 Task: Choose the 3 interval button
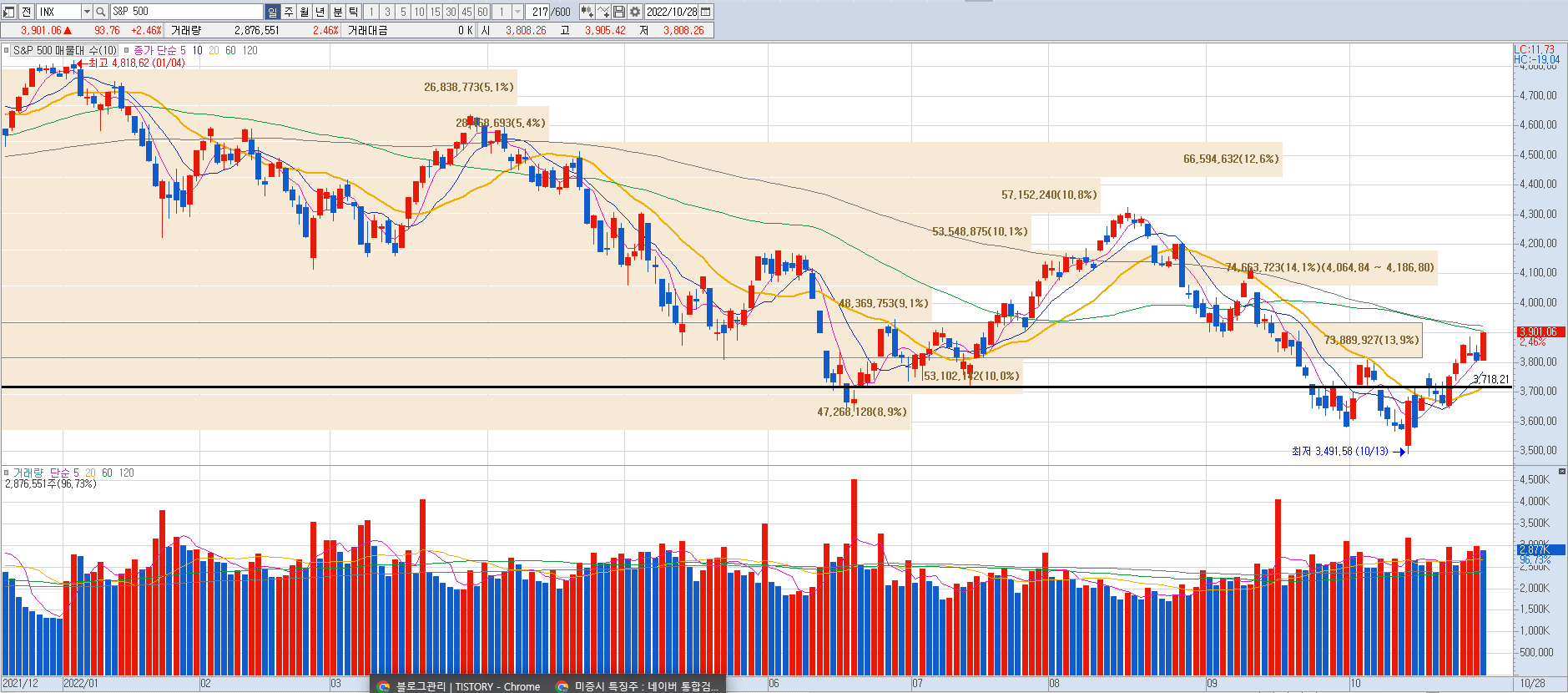[388, 12]
